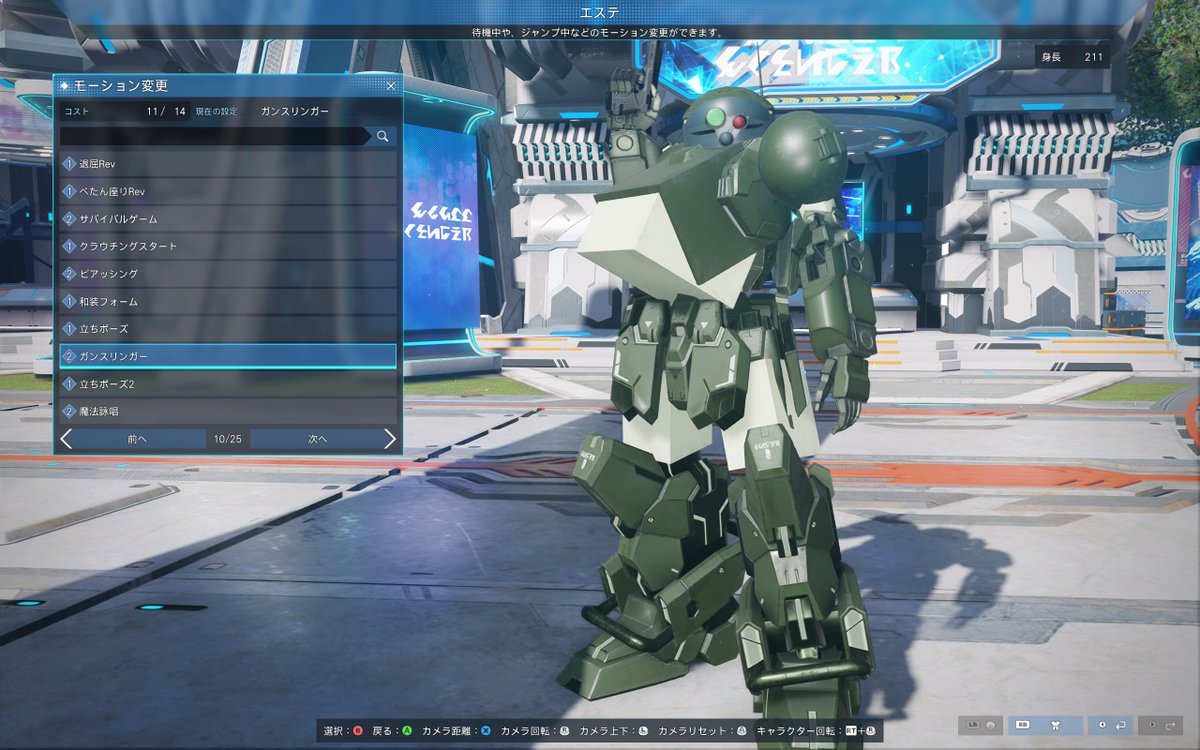Image resolution: width=1200 pixels, height=750 pixels.
Task: Select the ぺたん座りRev motion
Action: tap(228, 191)
